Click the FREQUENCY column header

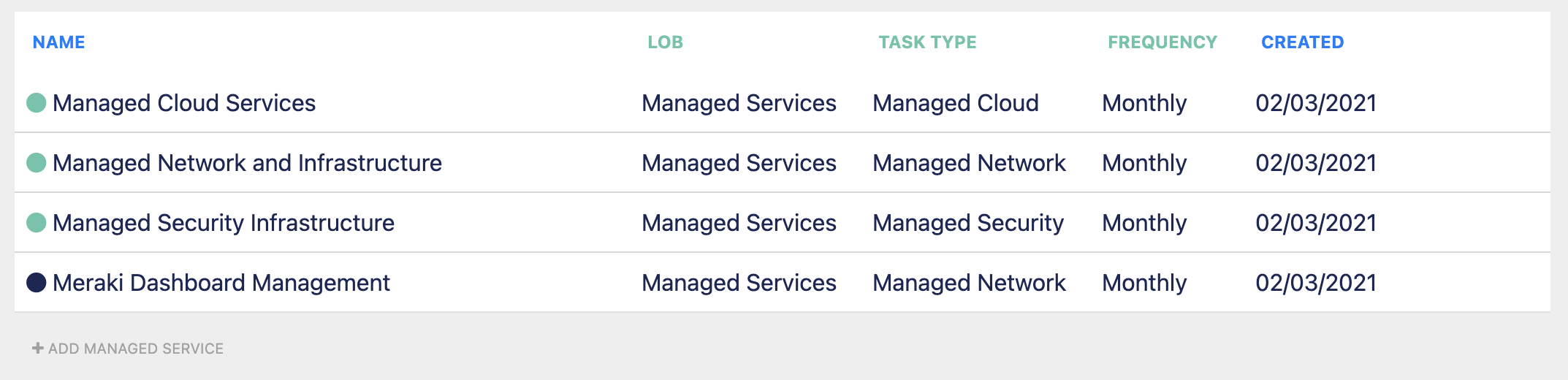click(1162, 42)
